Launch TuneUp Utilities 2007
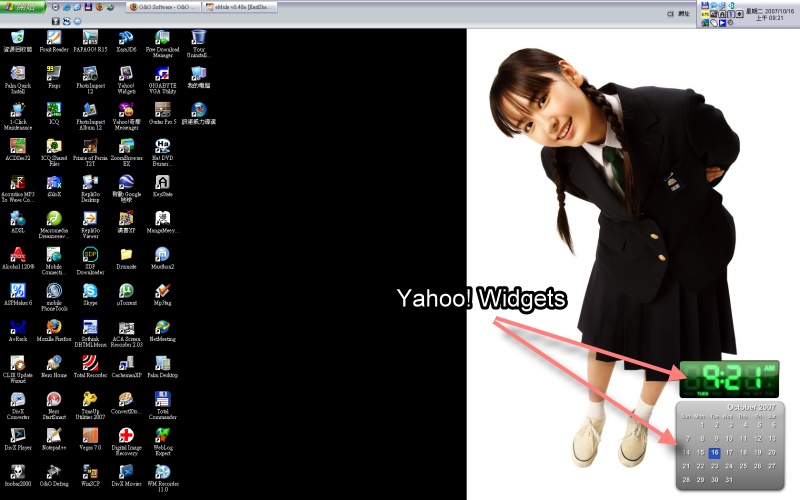 tap(90, 406)
